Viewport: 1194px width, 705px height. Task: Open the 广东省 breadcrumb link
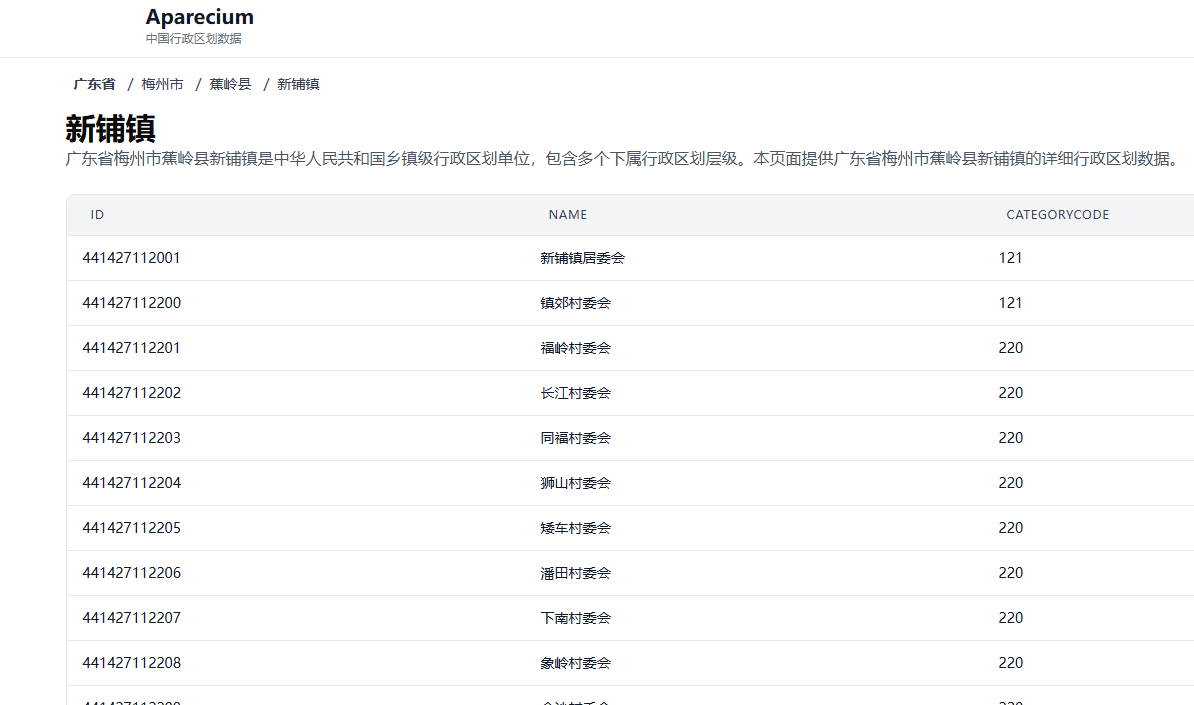pos(94,85)
